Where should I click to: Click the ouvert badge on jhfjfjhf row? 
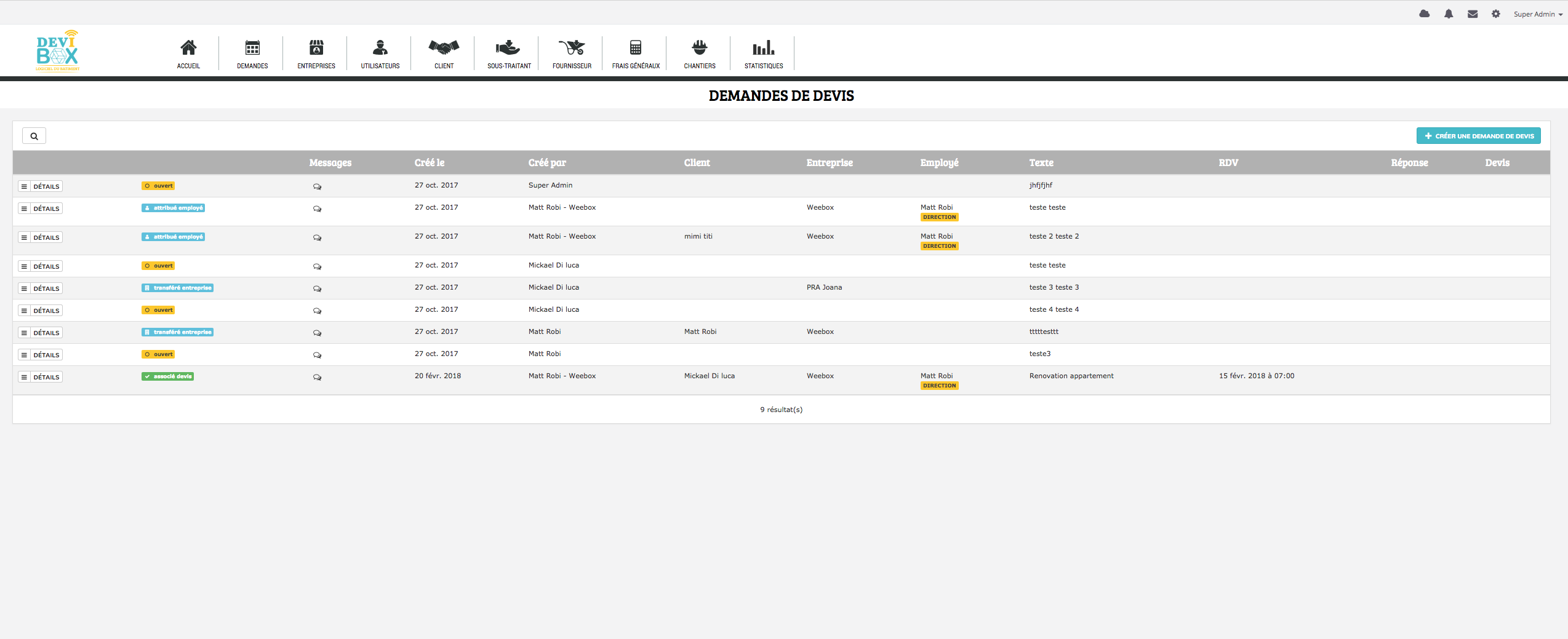coord(158,186)
